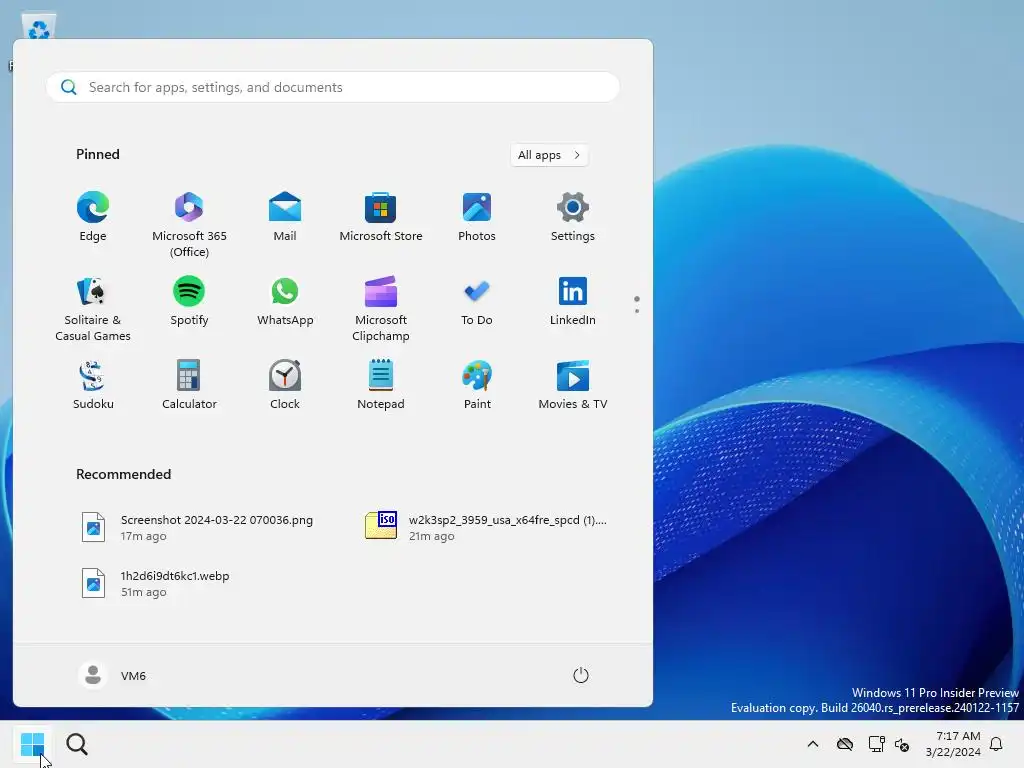The height and width of the screenshot is (768, 1024).
Task: Launch Microsoft 365 (Office)
Action: click(x=189, y=223)
